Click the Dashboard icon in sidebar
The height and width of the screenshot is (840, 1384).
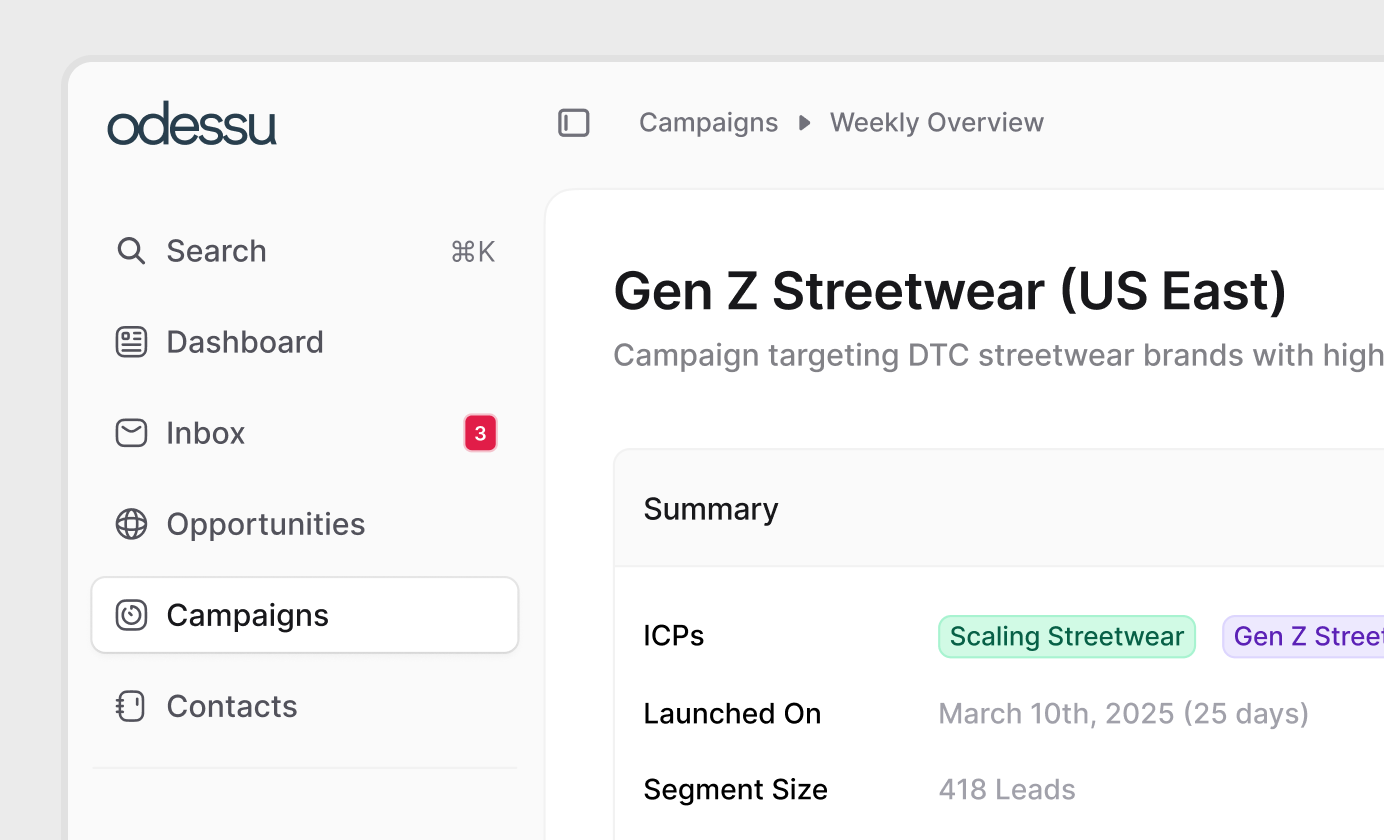(x=131, y=342)
